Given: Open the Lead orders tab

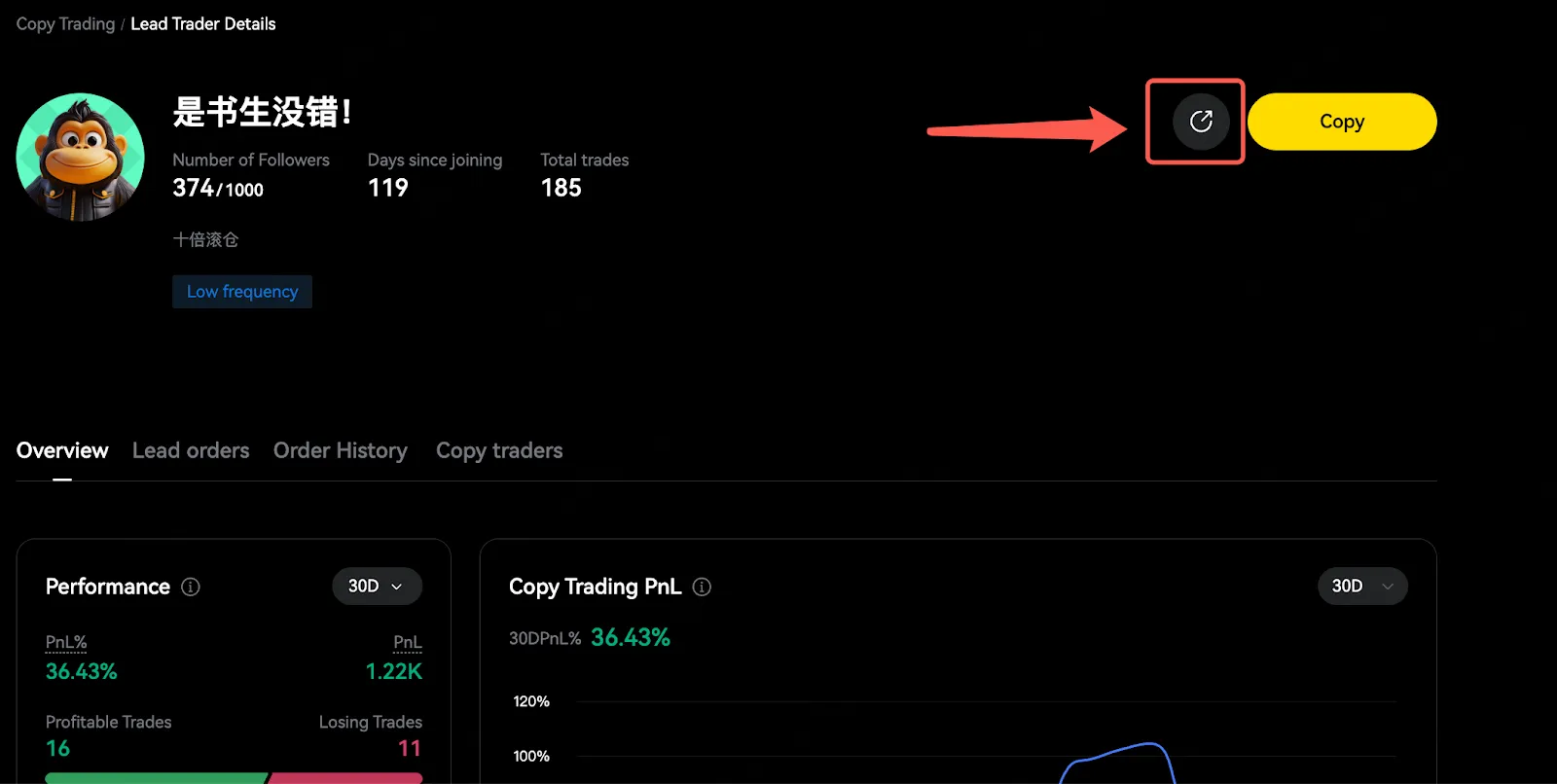Looking at the screenshot, I should (191, 450).
